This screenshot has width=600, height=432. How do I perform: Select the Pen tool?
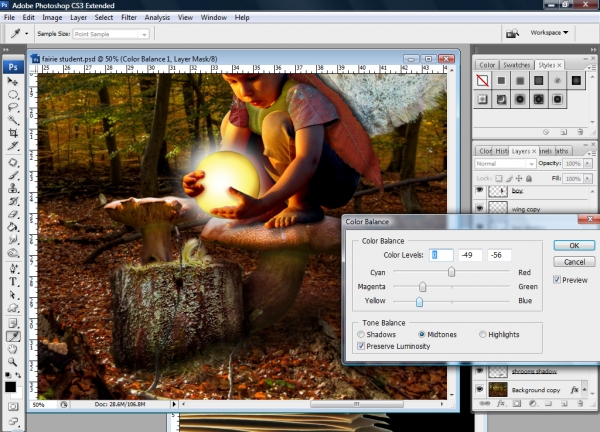click(13, 269)
